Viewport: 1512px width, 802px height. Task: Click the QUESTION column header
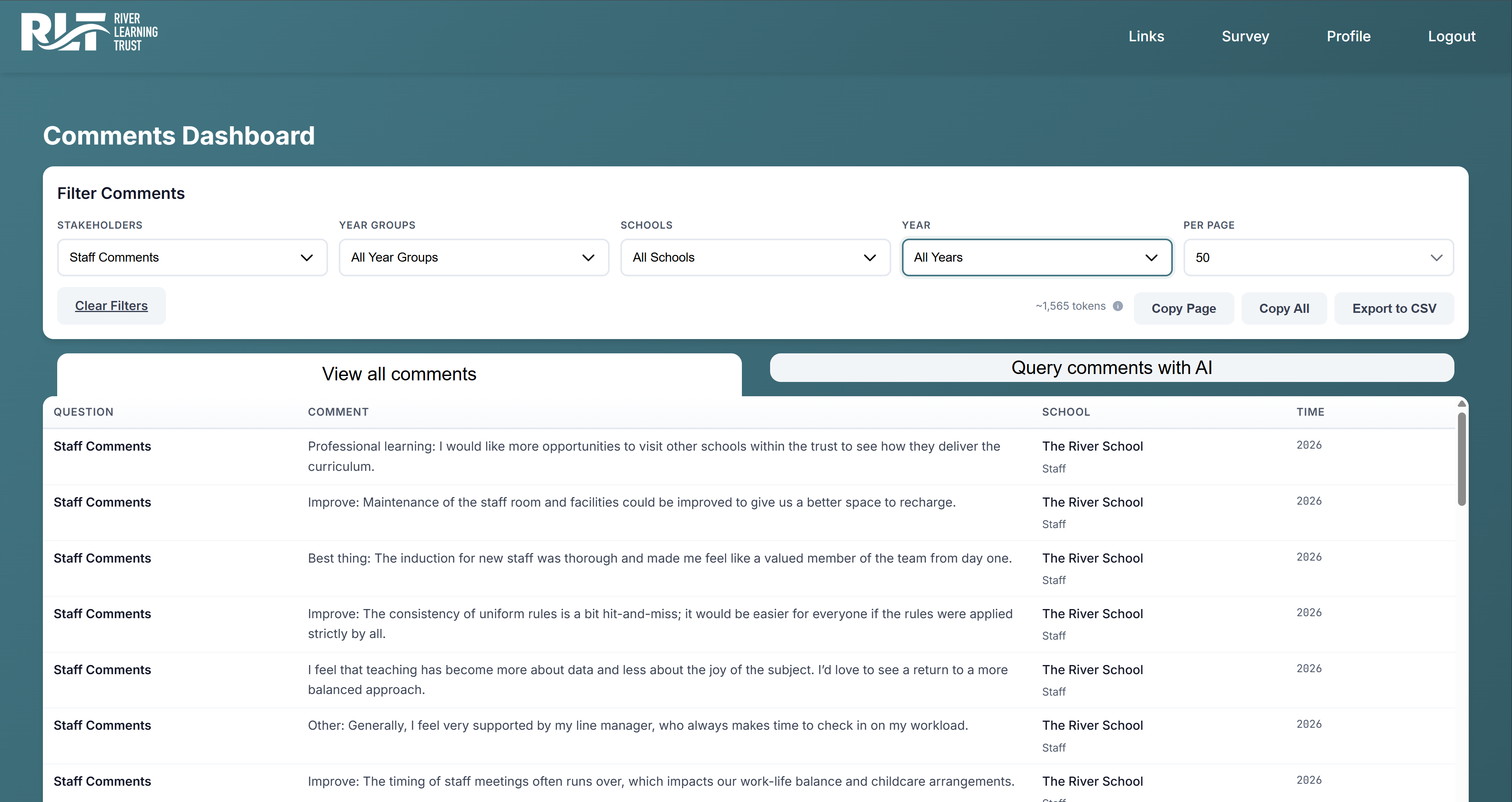pyautogui.click(x=83, y=412)
